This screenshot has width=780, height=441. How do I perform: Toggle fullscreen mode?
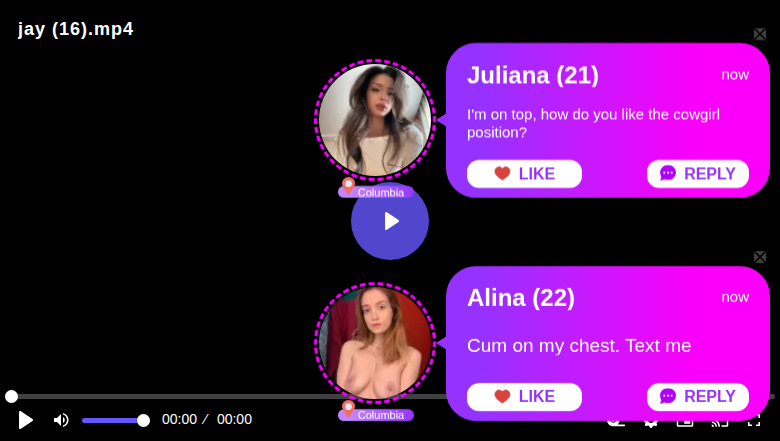tap(754, 422)
